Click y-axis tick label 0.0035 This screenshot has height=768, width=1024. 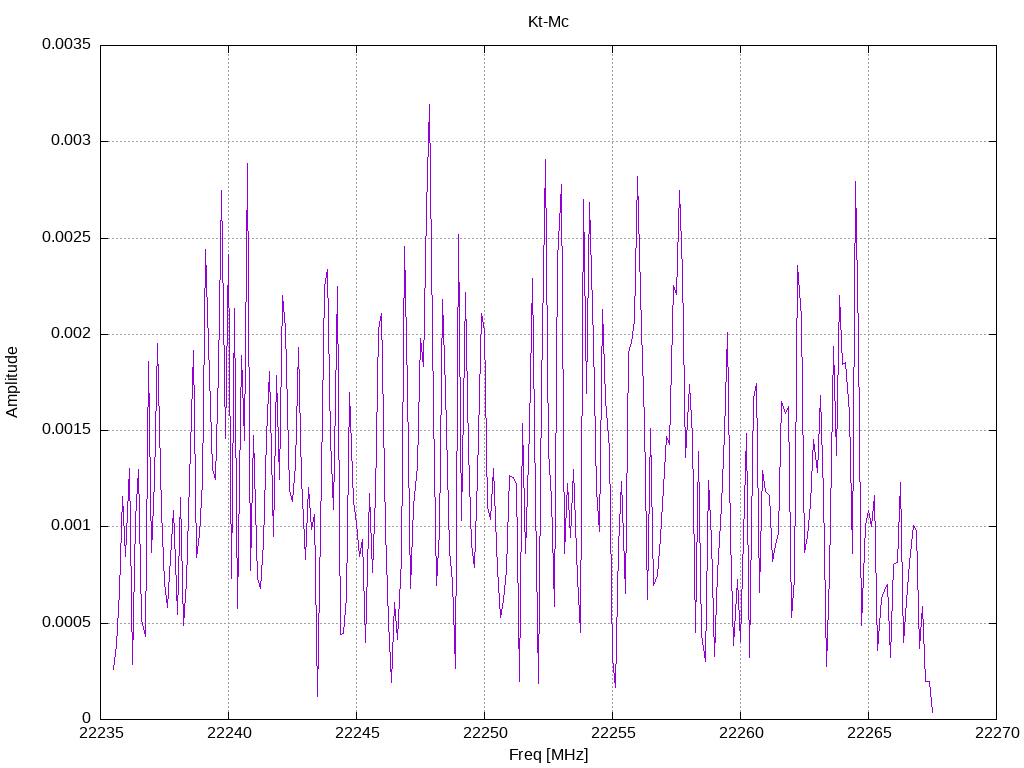[67, 44]
